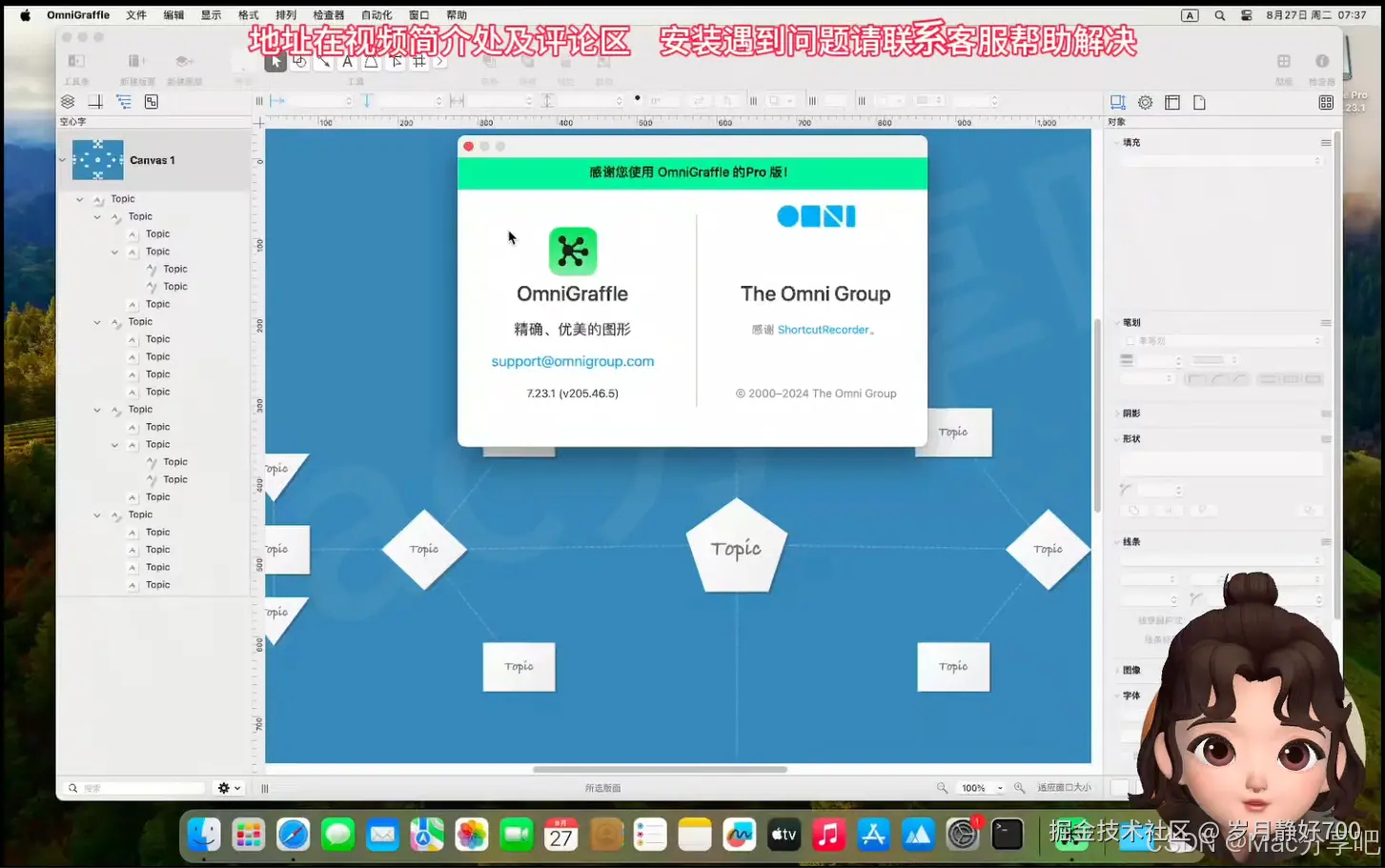1385x868 pixels.
Task: Open the Properties gear inspector tab
Action: 1146,103
